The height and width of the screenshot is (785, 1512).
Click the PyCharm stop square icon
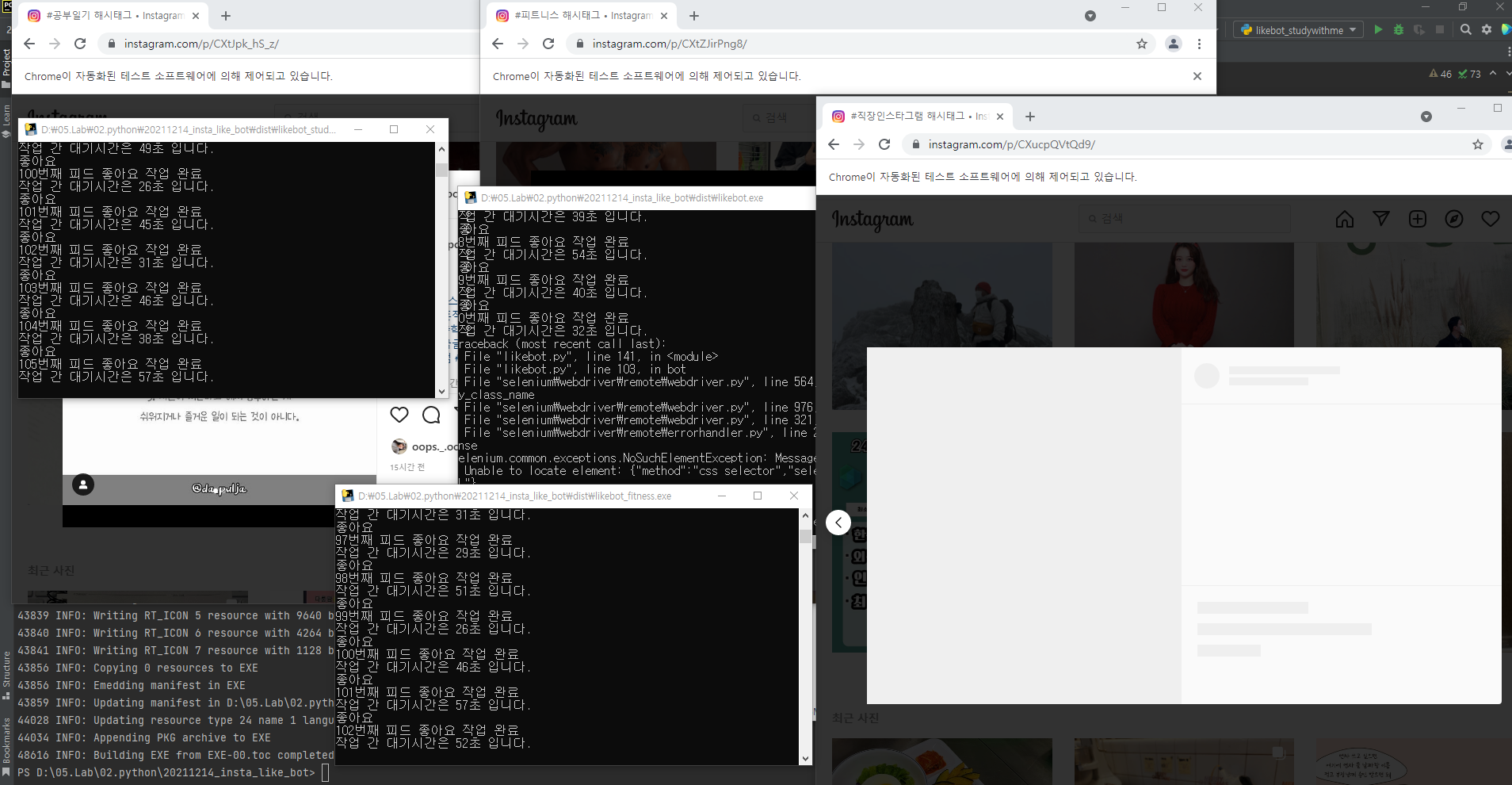click(1440, 29)
